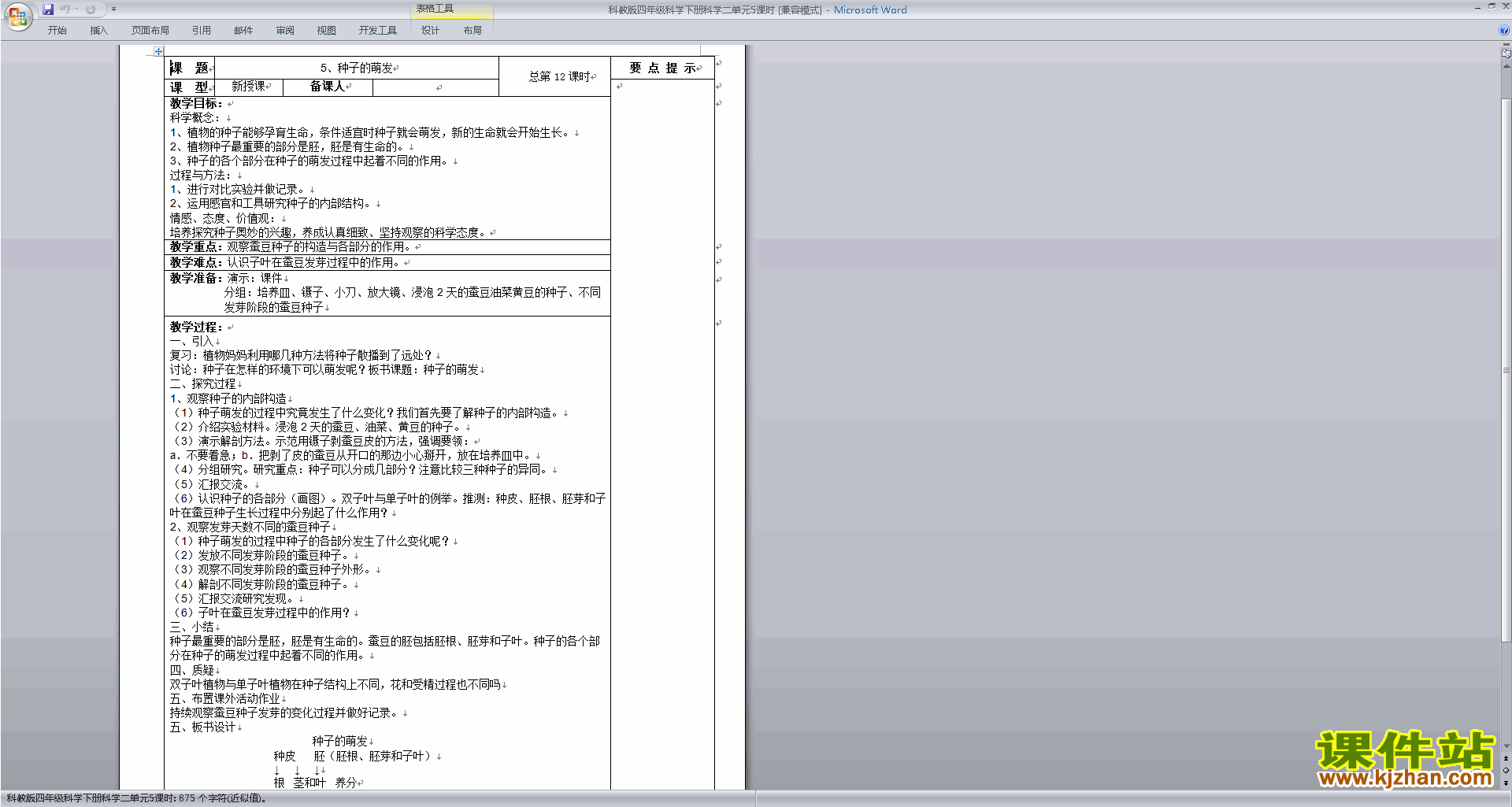Open the round Office button menu

(x=17, y=17)
